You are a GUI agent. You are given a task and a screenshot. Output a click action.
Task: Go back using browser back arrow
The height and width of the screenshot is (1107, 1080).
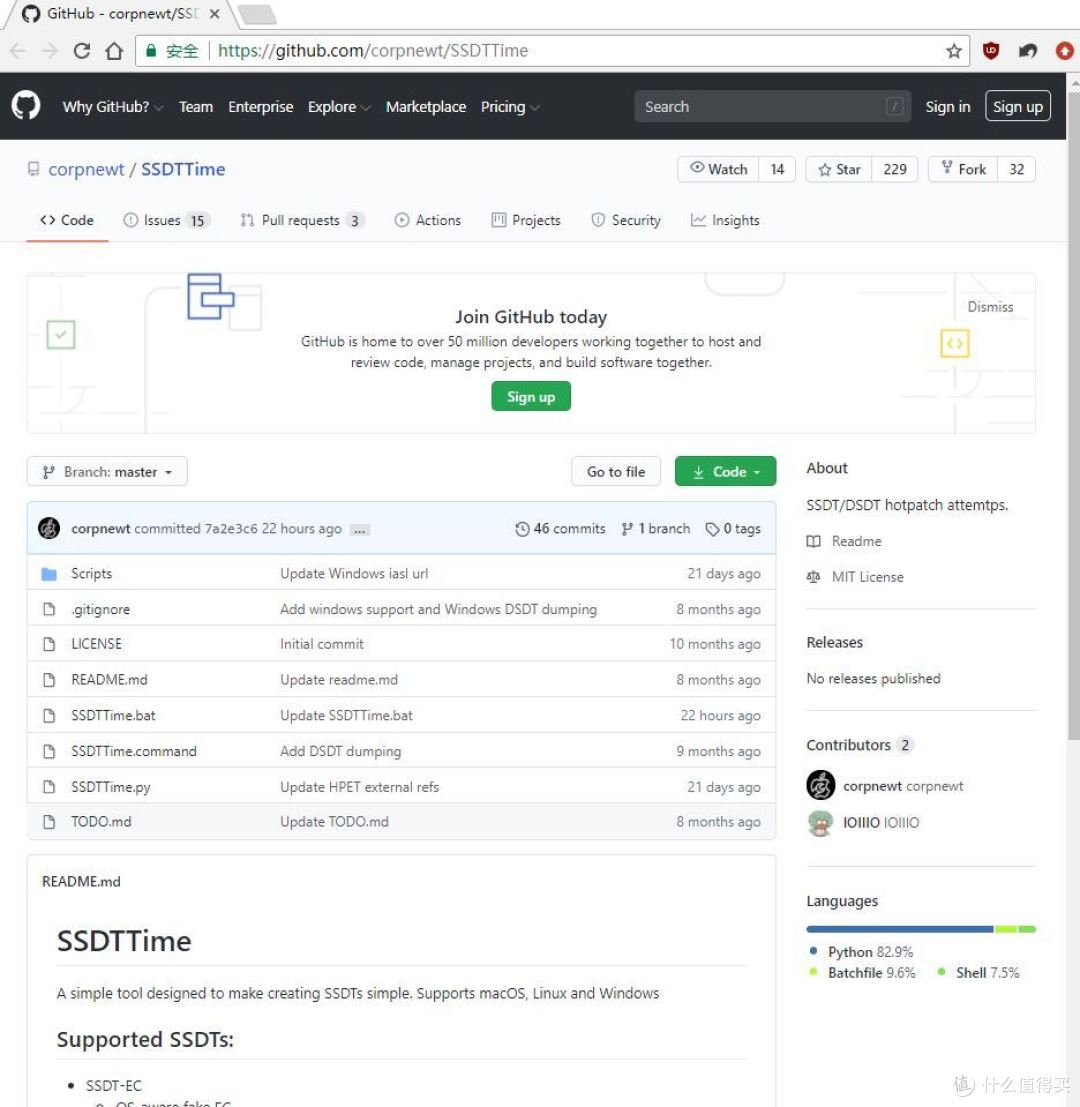coord(18,51)
